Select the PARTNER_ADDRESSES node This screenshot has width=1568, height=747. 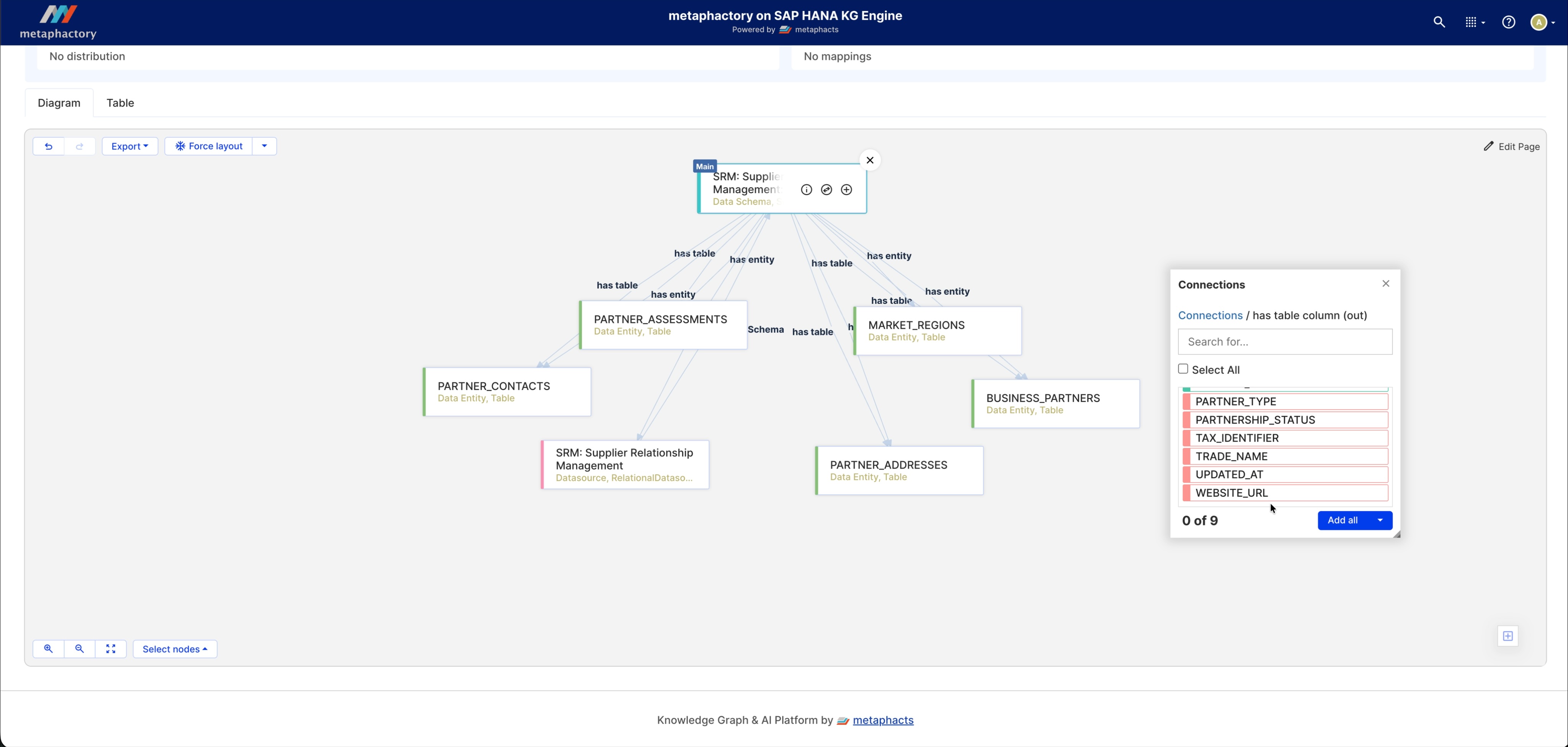(x=899, y=471)
